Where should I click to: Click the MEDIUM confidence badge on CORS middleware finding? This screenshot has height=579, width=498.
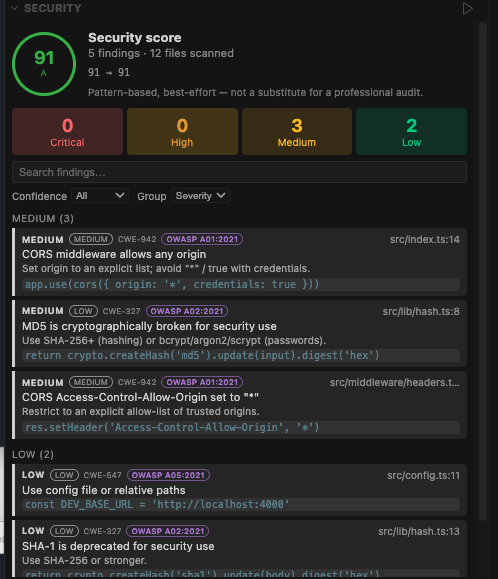click(x=91, y=239)
